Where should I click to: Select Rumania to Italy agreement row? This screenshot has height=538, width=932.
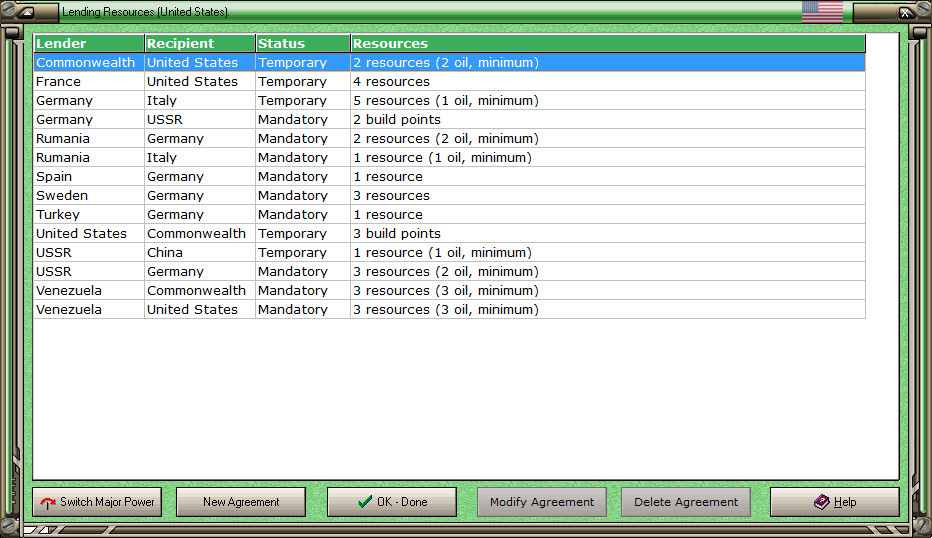(449, 158)
